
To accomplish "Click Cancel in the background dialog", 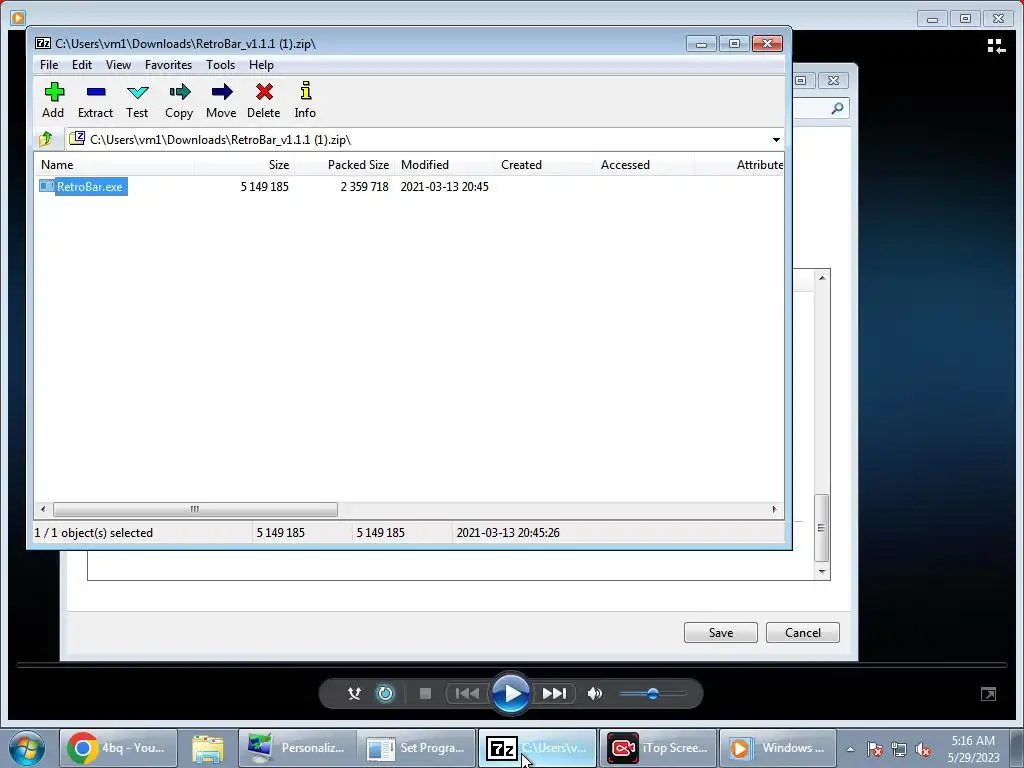I will pyautogui.click(x=803, y=632).
